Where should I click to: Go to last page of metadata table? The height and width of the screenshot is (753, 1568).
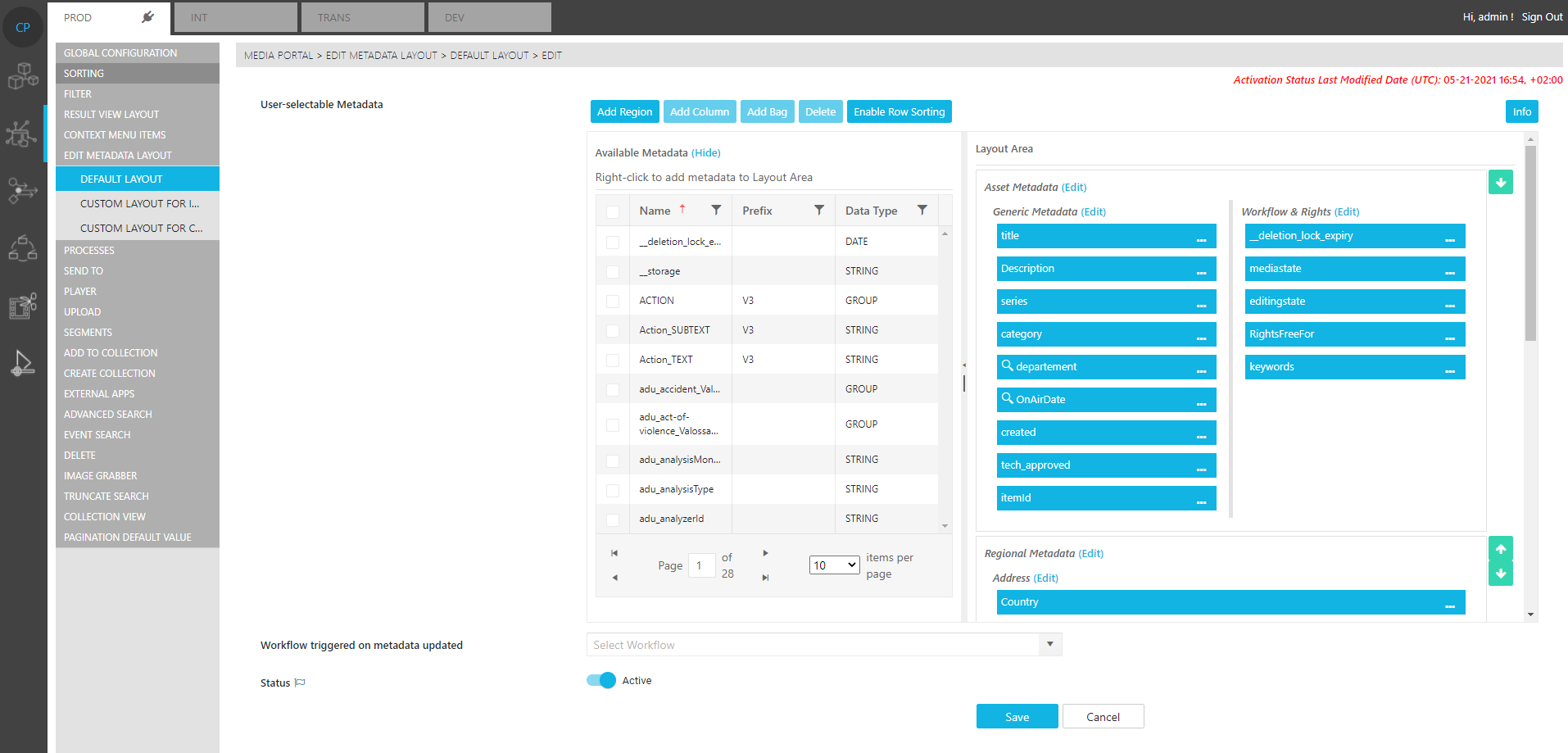click(765, 578)
